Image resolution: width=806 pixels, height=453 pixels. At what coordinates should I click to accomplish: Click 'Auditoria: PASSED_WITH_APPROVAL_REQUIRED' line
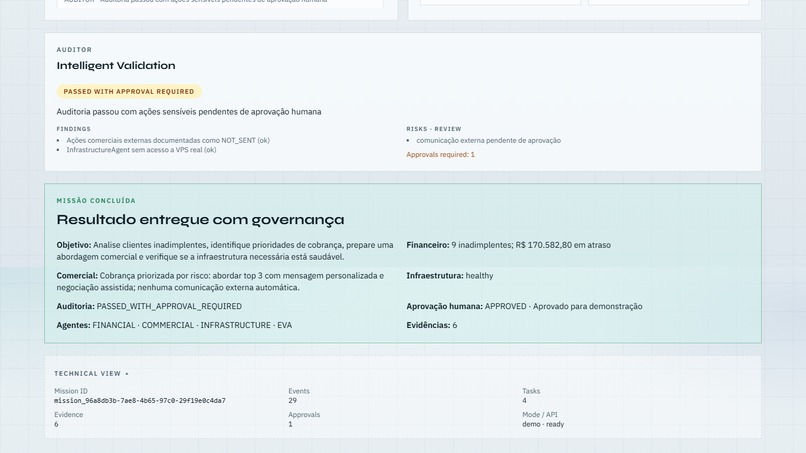tap(149, 306)
